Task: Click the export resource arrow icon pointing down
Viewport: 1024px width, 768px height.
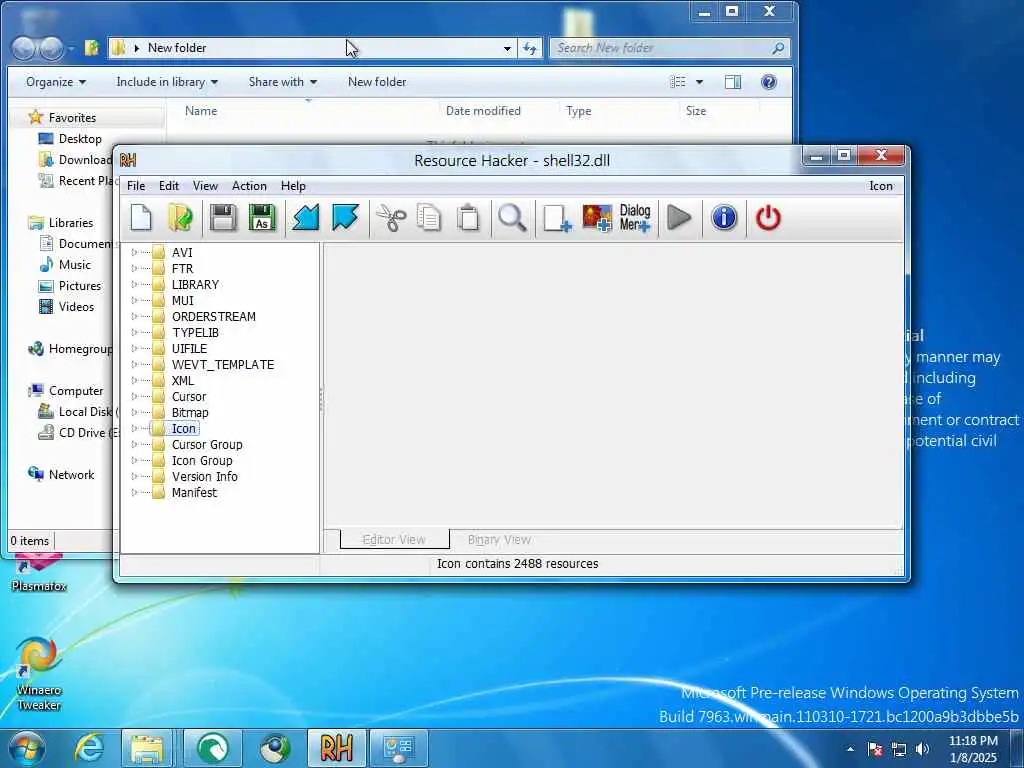Action: tap(345, 218)
